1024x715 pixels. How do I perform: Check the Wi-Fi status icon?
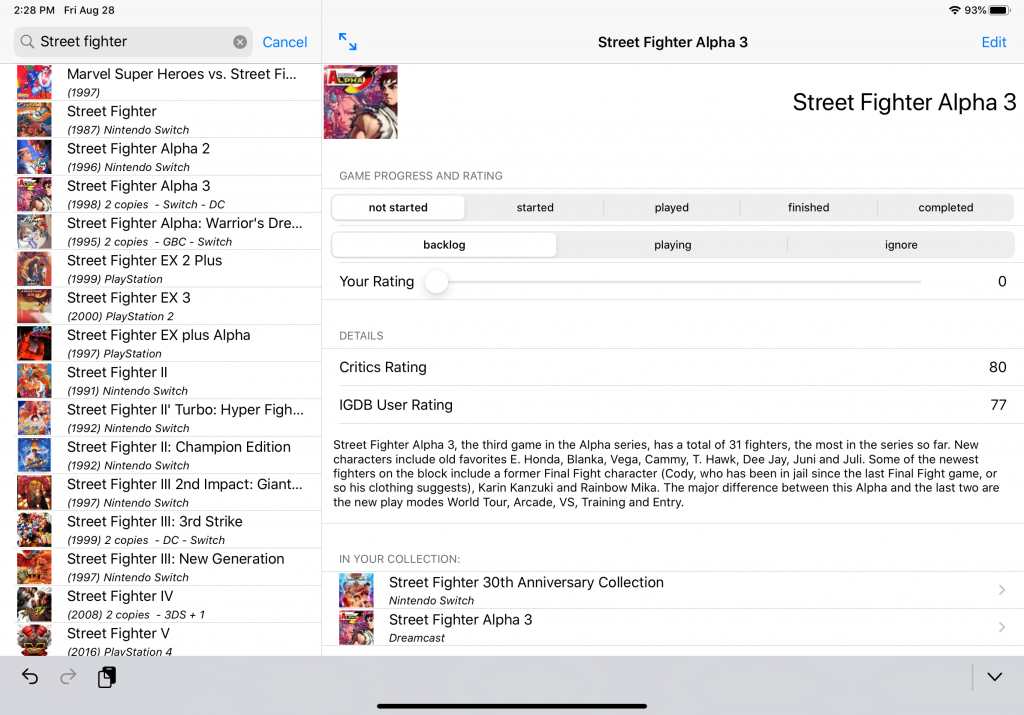(x=955, y=10)
